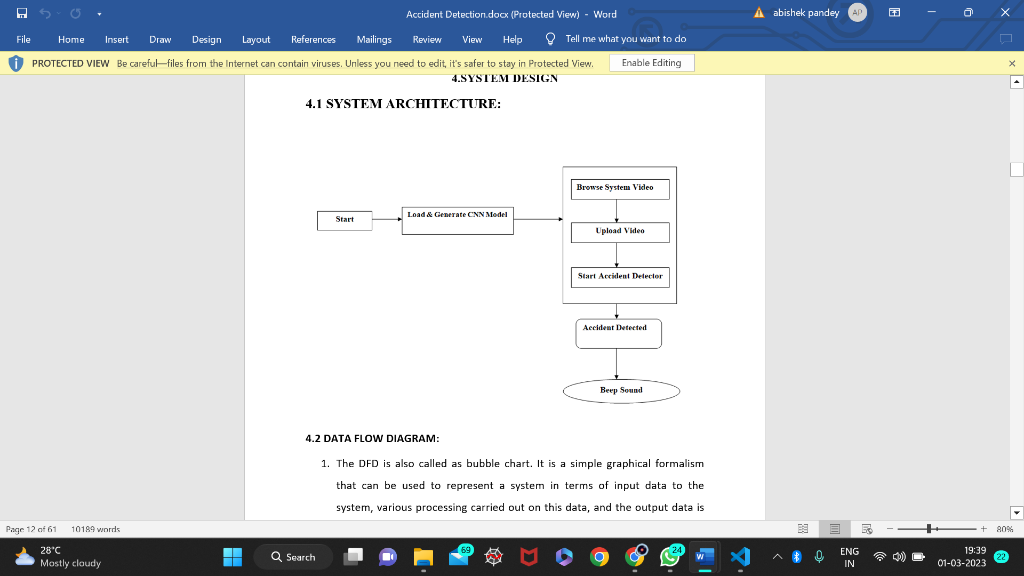
Task: Select the Layout tab
Action: tap(256, 39)
